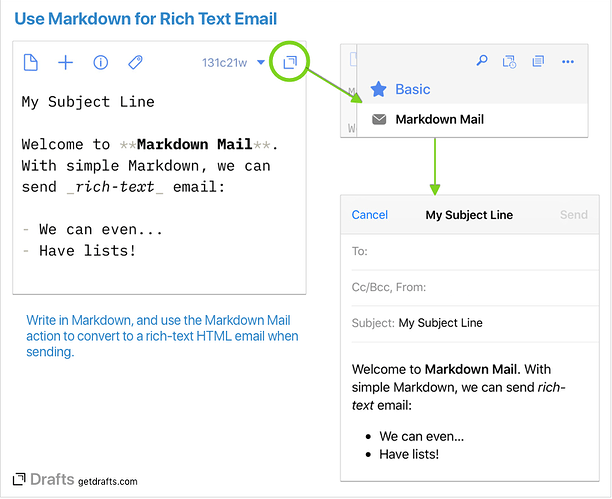This screenshot has height=499, width=612.
Task: Open the action log clock icon
Action: coord(509,61)
